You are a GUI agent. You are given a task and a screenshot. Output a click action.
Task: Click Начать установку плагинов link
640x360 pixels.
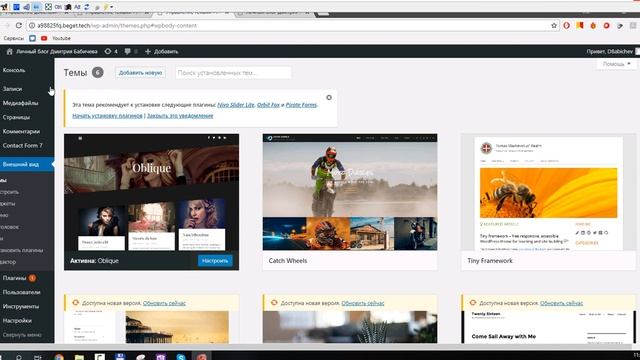pyautogui.click(x=107, y=116)
